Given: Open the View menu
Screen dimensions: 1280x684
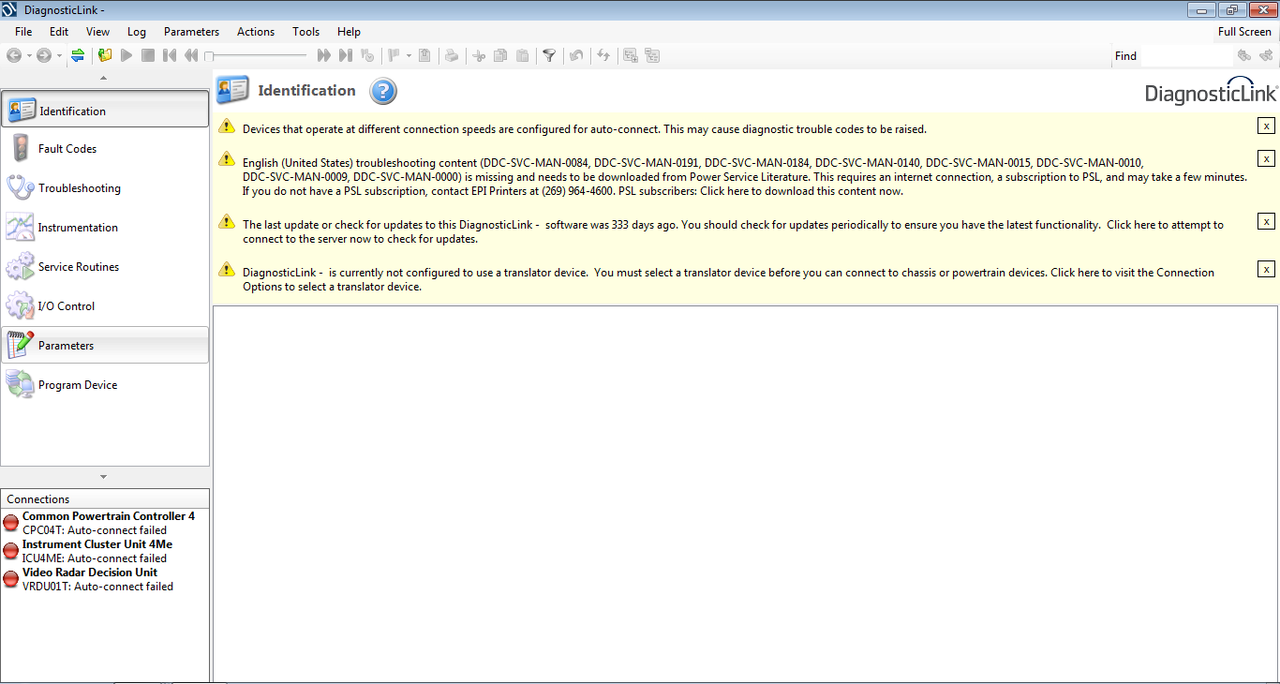Looking at the screenshot, I should pyautogui.click(x=98, y=32).
